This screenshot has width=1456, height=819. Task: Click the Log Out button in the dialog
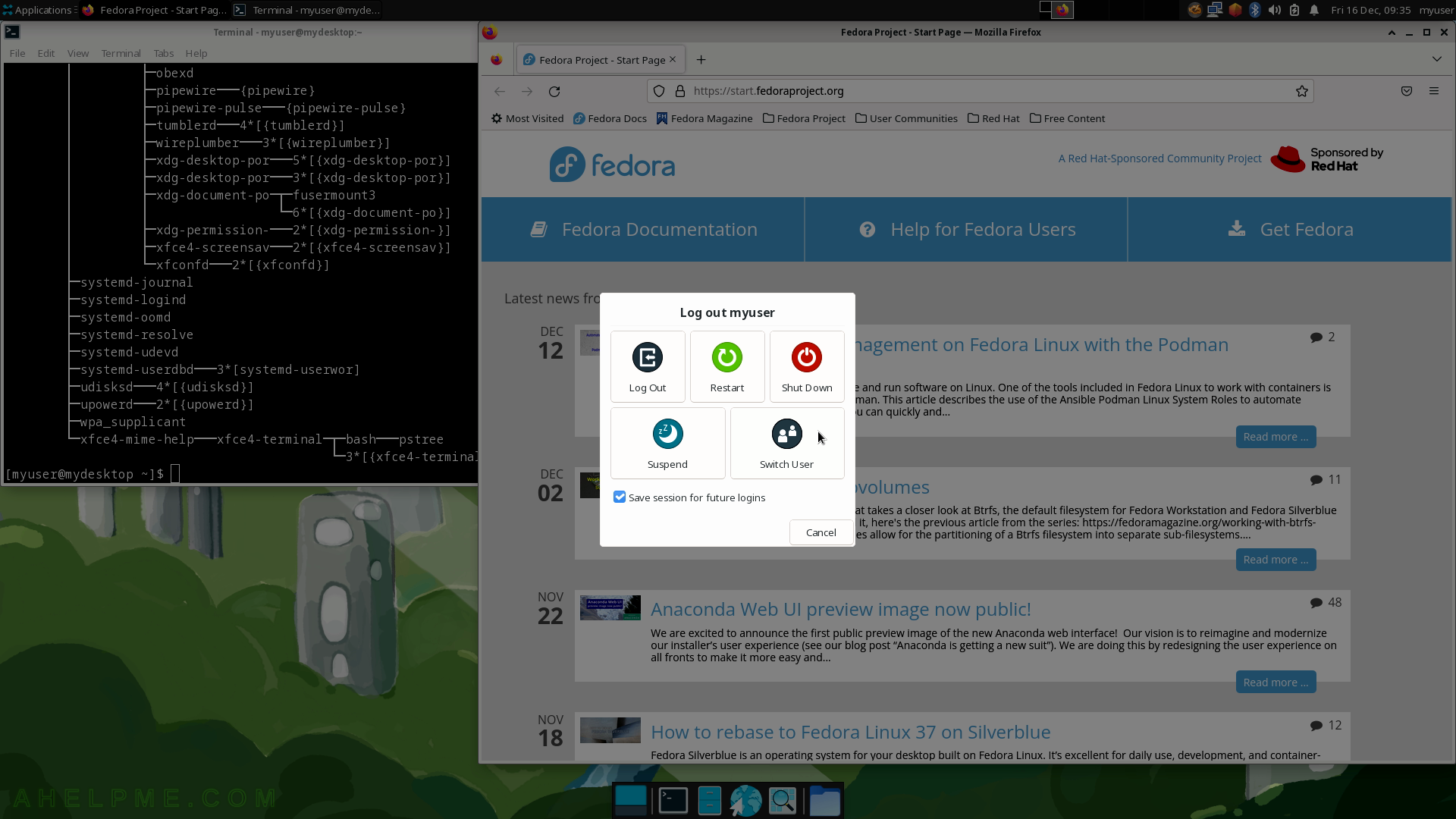coord(648,367)
